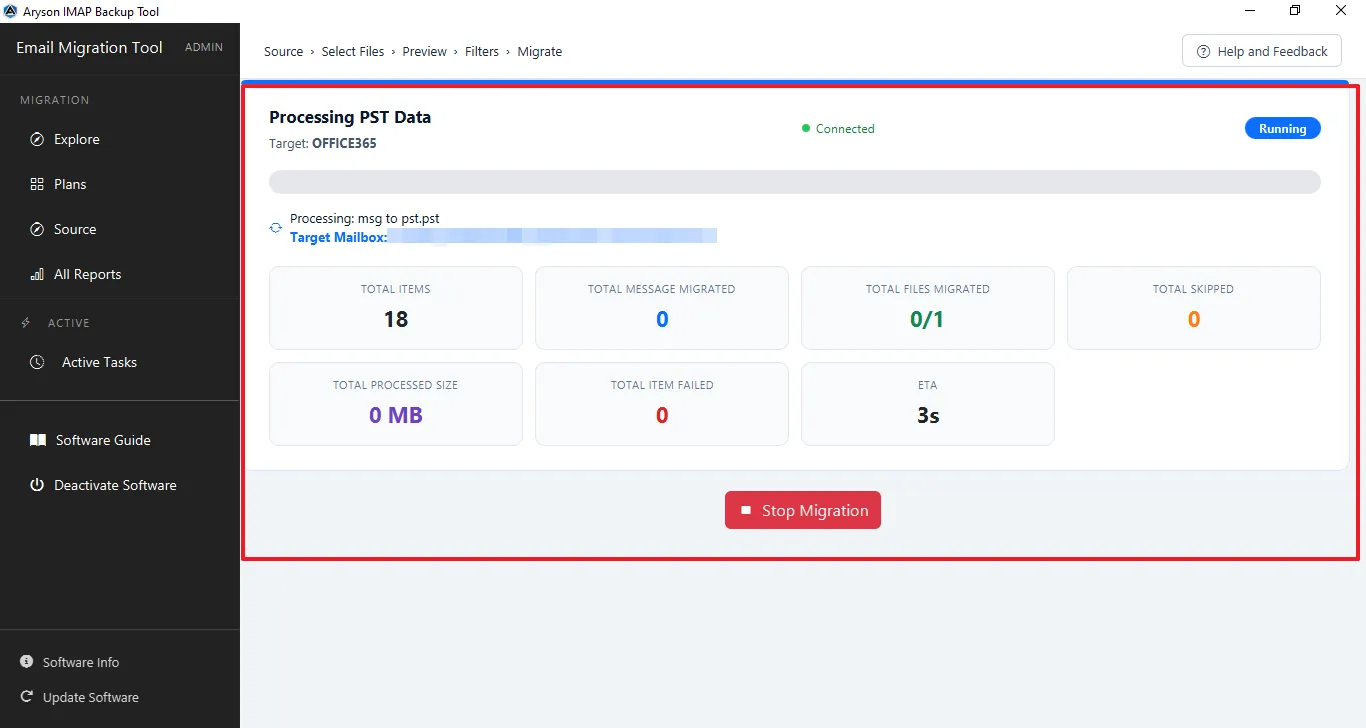Click the Software Info icon
The image size is (1366, 728).
[x=26, y=662]
